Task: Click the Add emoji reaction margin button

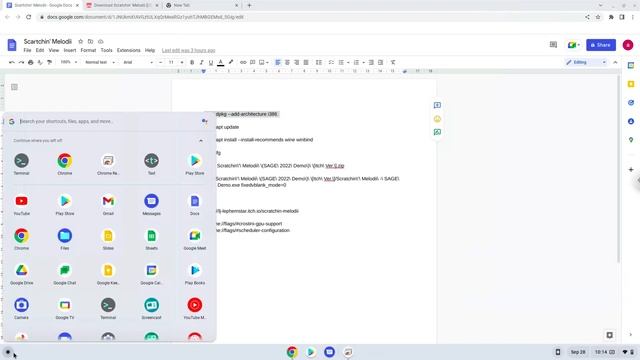Action: tap(437, 119)
